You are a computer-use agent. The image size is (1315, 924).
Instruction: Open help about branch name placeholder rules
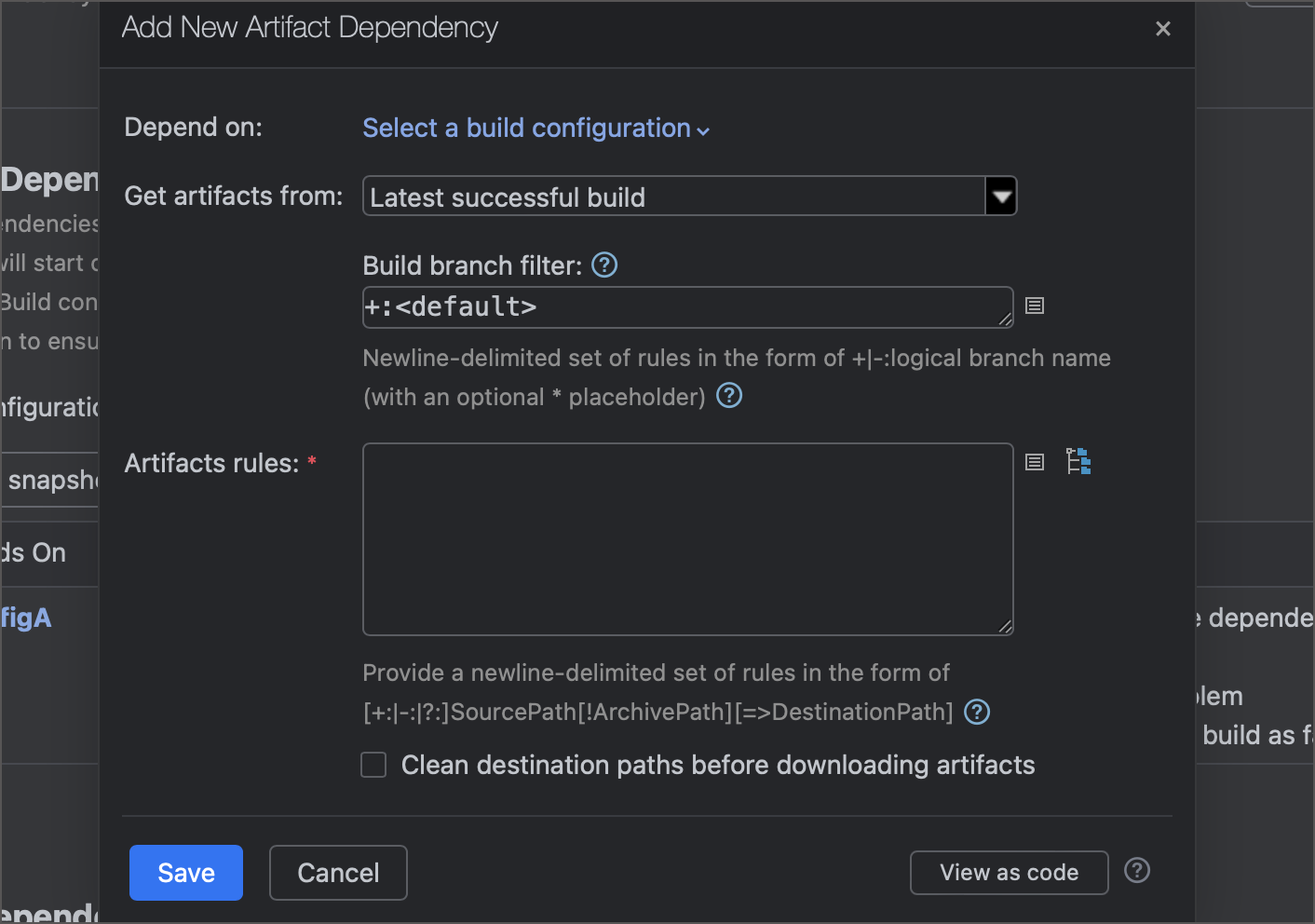pyautogui.click(x=729, y=395)
